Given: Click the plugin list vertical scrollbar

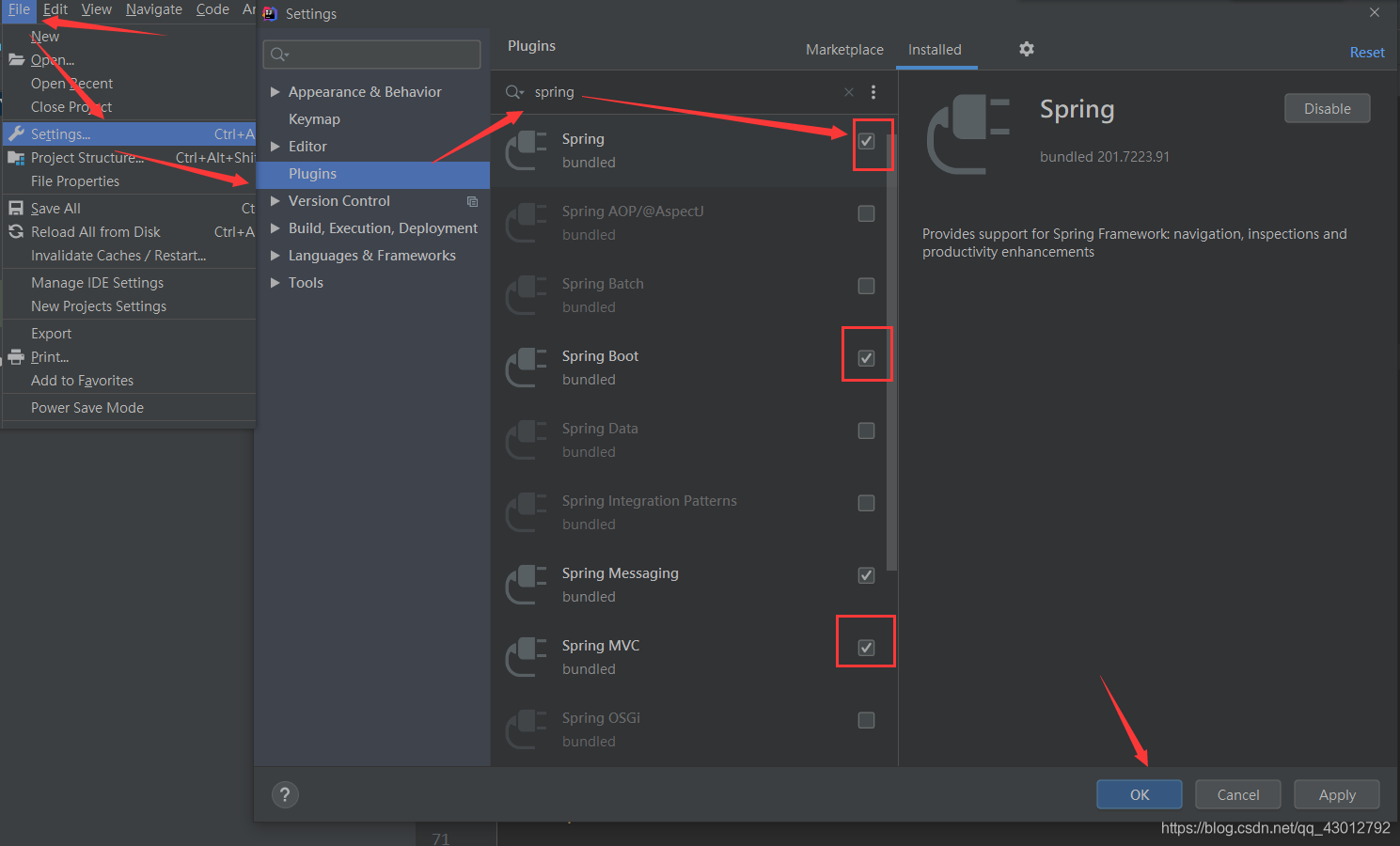Looking at the screenshot, I should (x=891, y=352).
